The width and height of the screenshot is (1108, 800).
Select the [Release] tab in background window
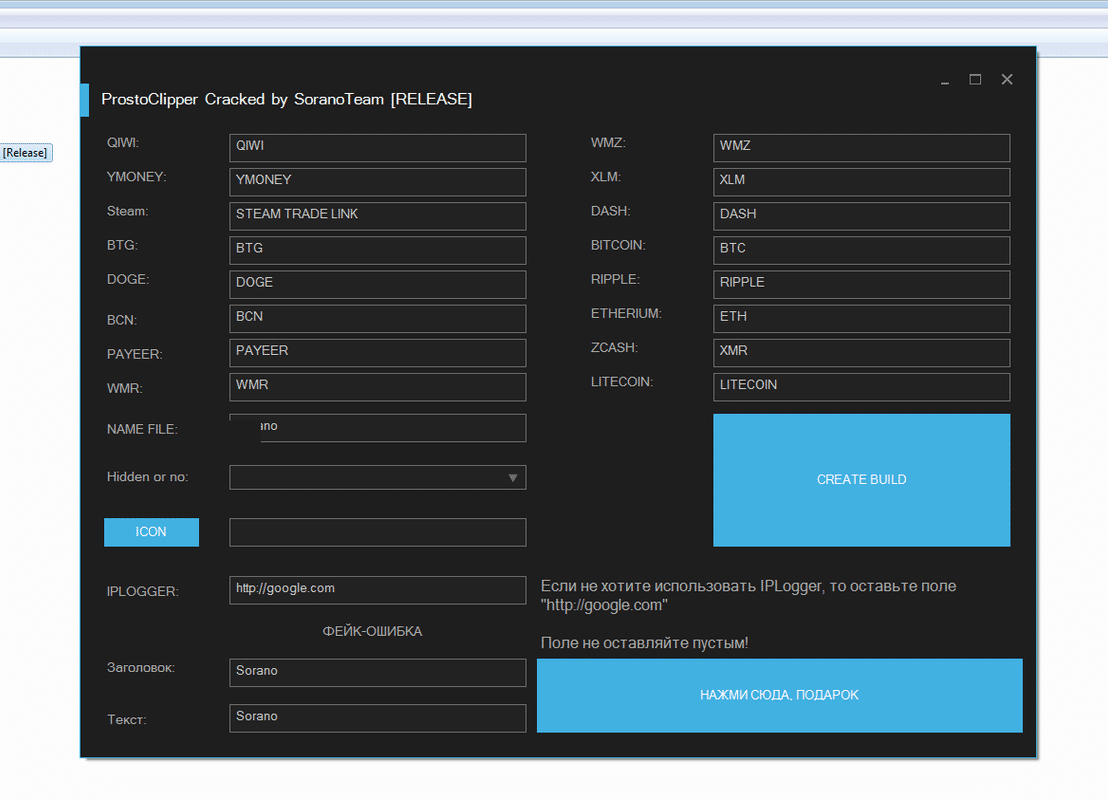25,153
